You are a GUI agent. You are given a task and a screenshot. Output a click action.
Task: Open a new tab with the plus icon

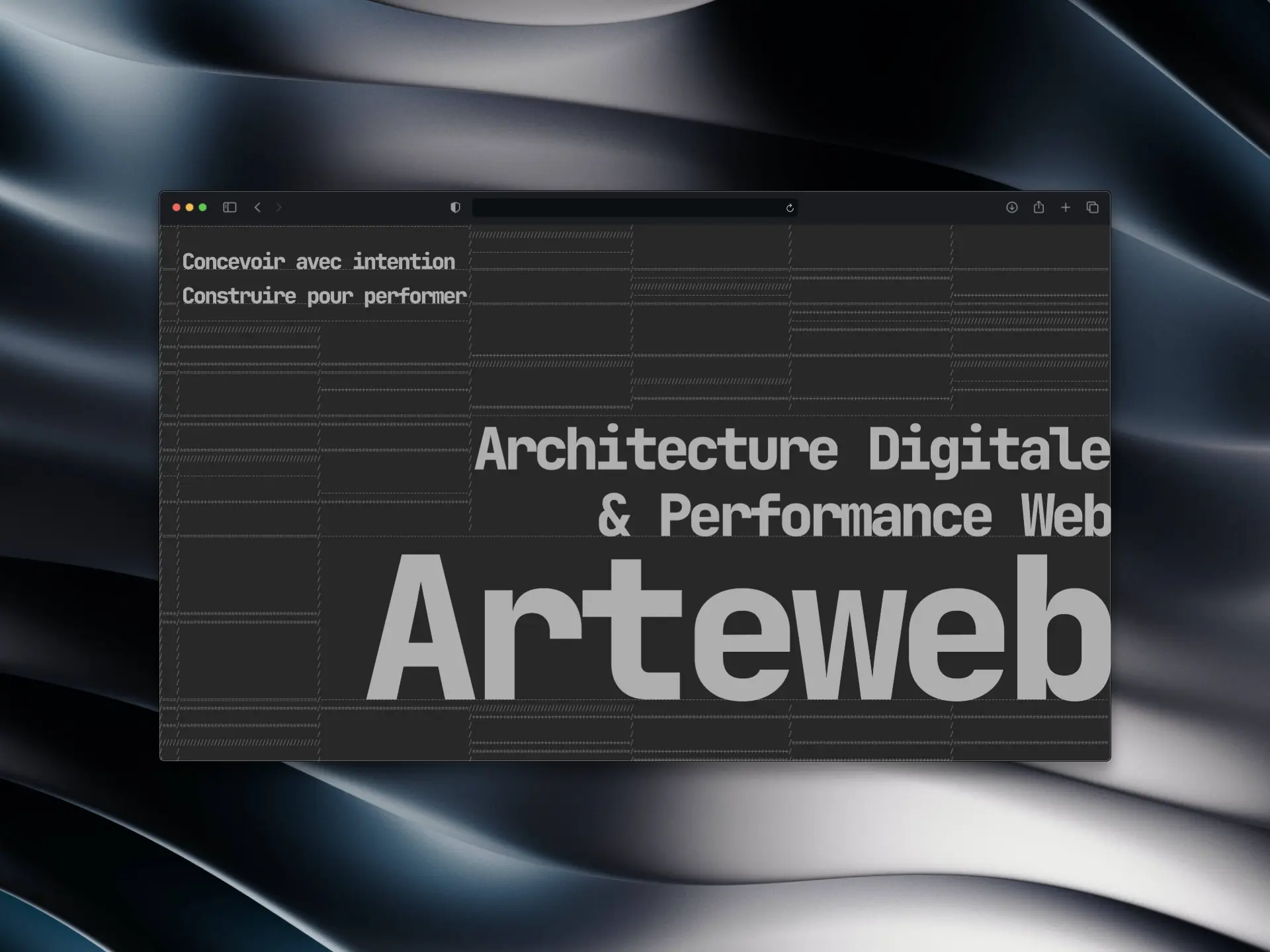click(1066, 208)
